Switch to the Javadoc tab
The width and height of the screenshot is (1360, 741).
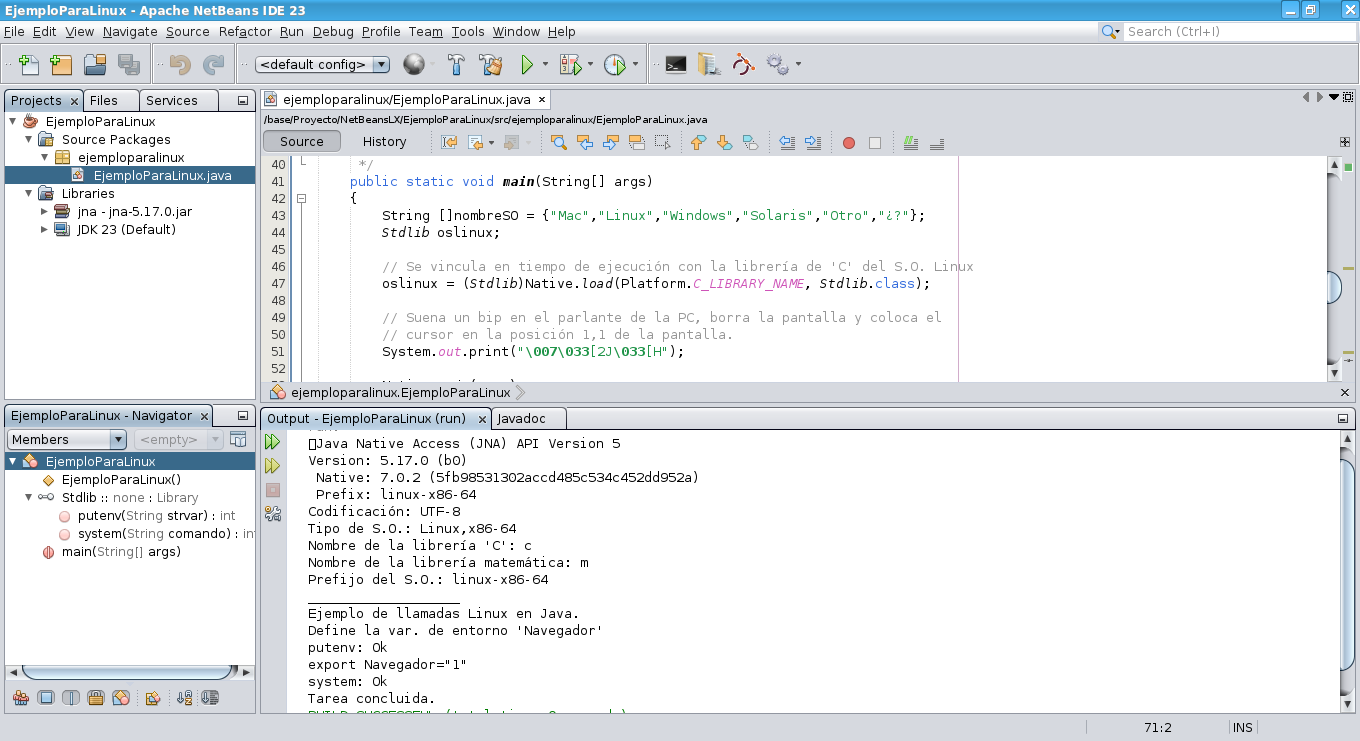click(x=529, y=418)
